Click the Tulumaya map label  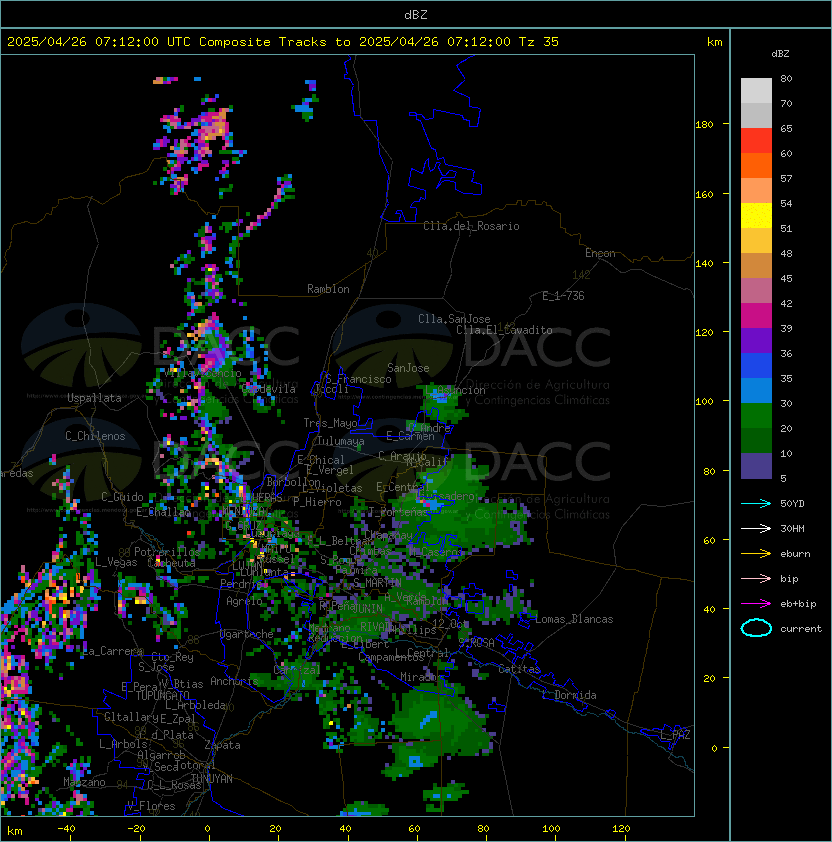coord(341,441)
